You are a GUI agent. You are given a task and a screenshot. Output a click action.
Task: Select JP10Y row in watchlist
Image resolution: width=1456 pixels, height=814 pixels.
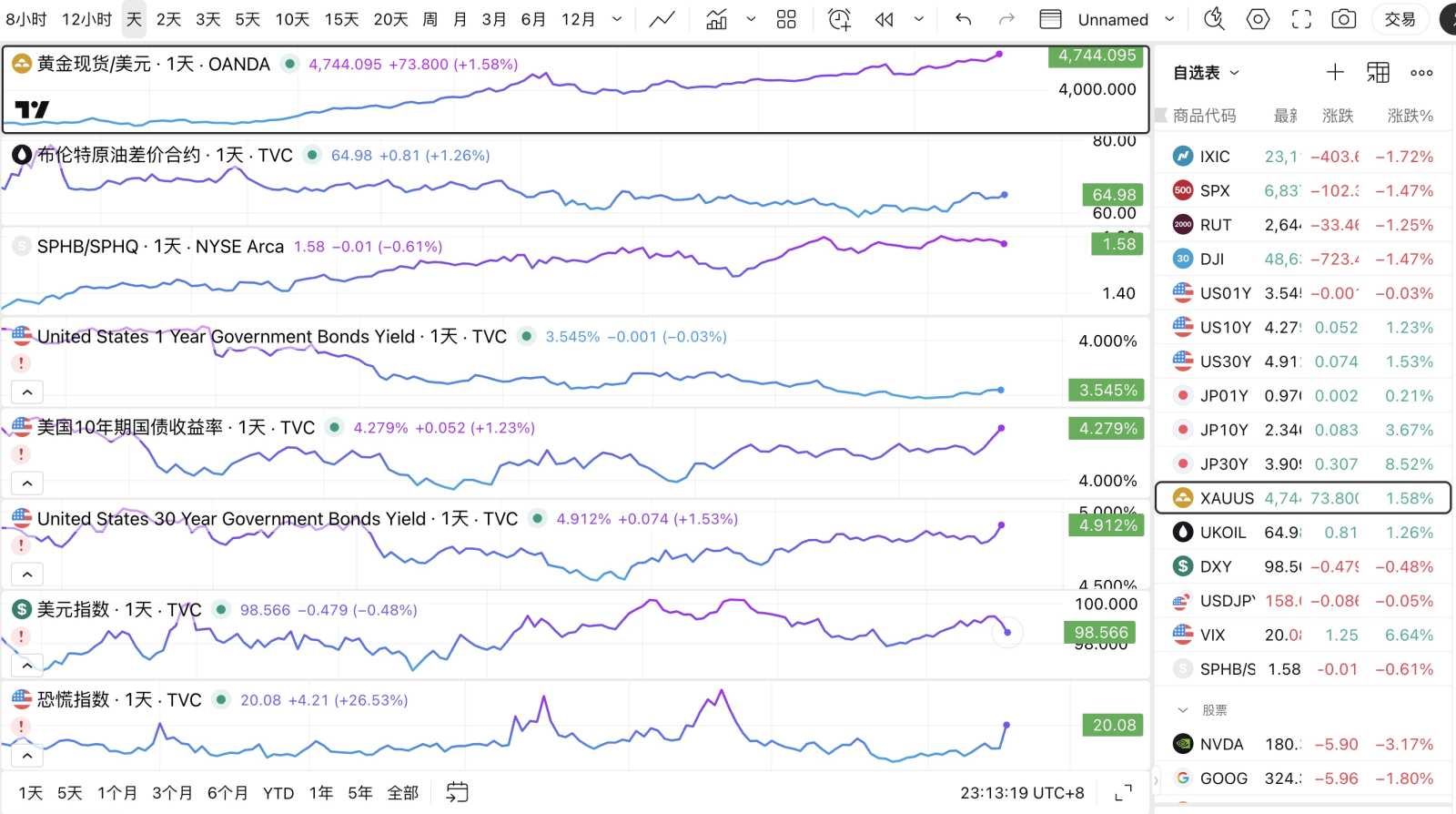pyautogui.click(x=1303, y=430)
